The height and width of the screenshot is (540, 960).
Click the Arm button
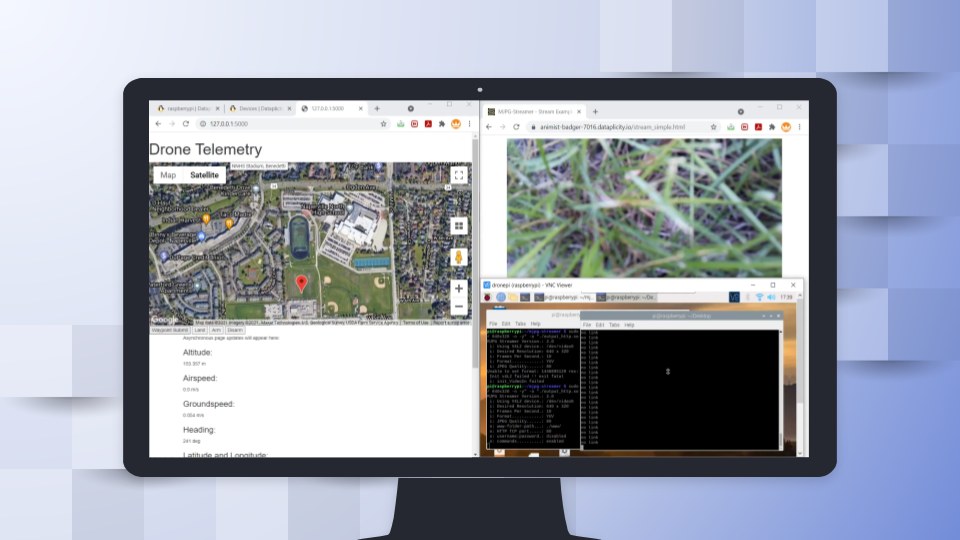216,330
